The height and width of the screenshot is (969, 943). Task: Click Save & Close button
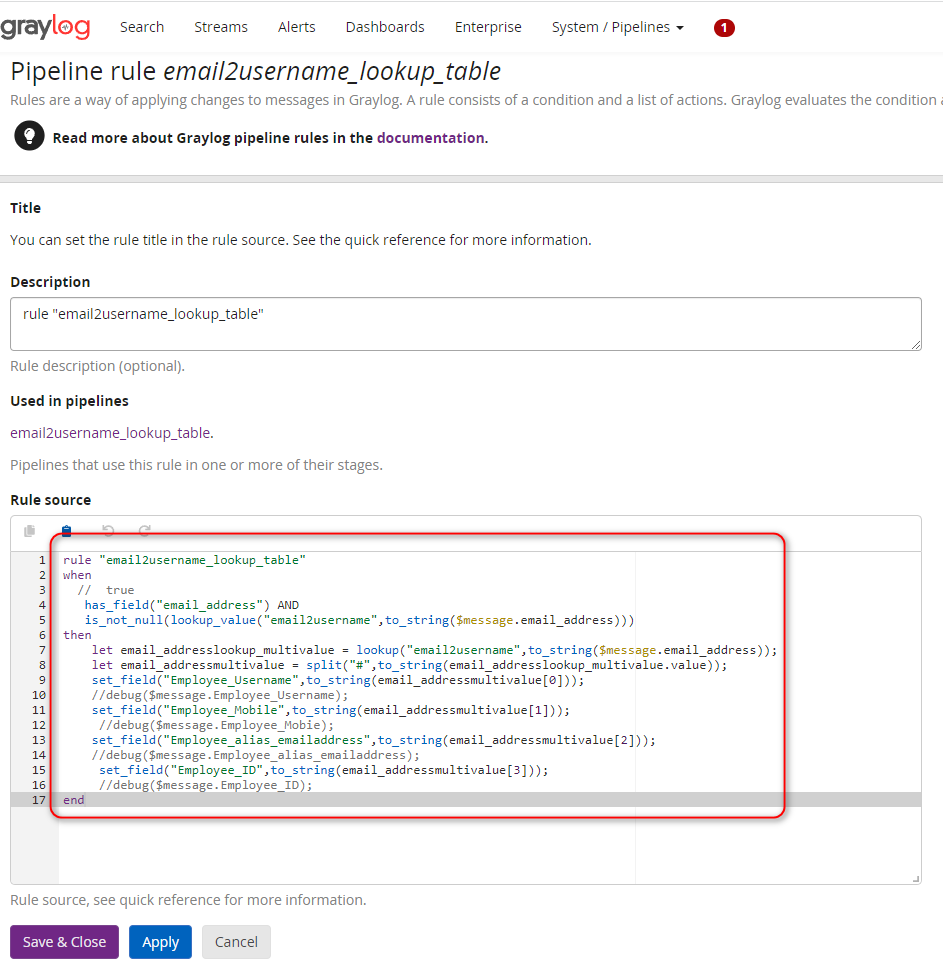[x=64, y=942]
